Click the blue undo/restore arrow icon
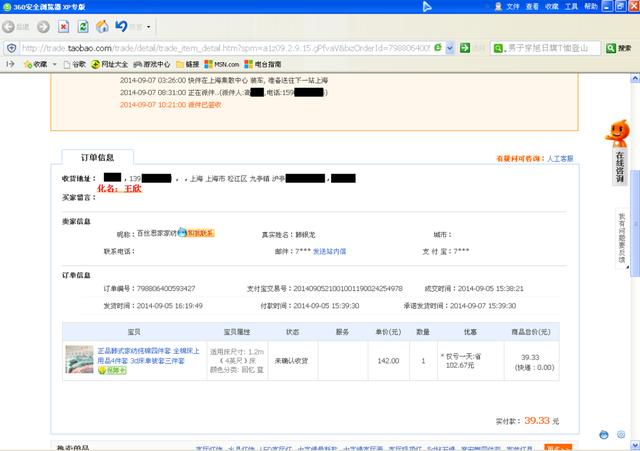The width and height of the screenshot is (640, 451). pos(121,26)
